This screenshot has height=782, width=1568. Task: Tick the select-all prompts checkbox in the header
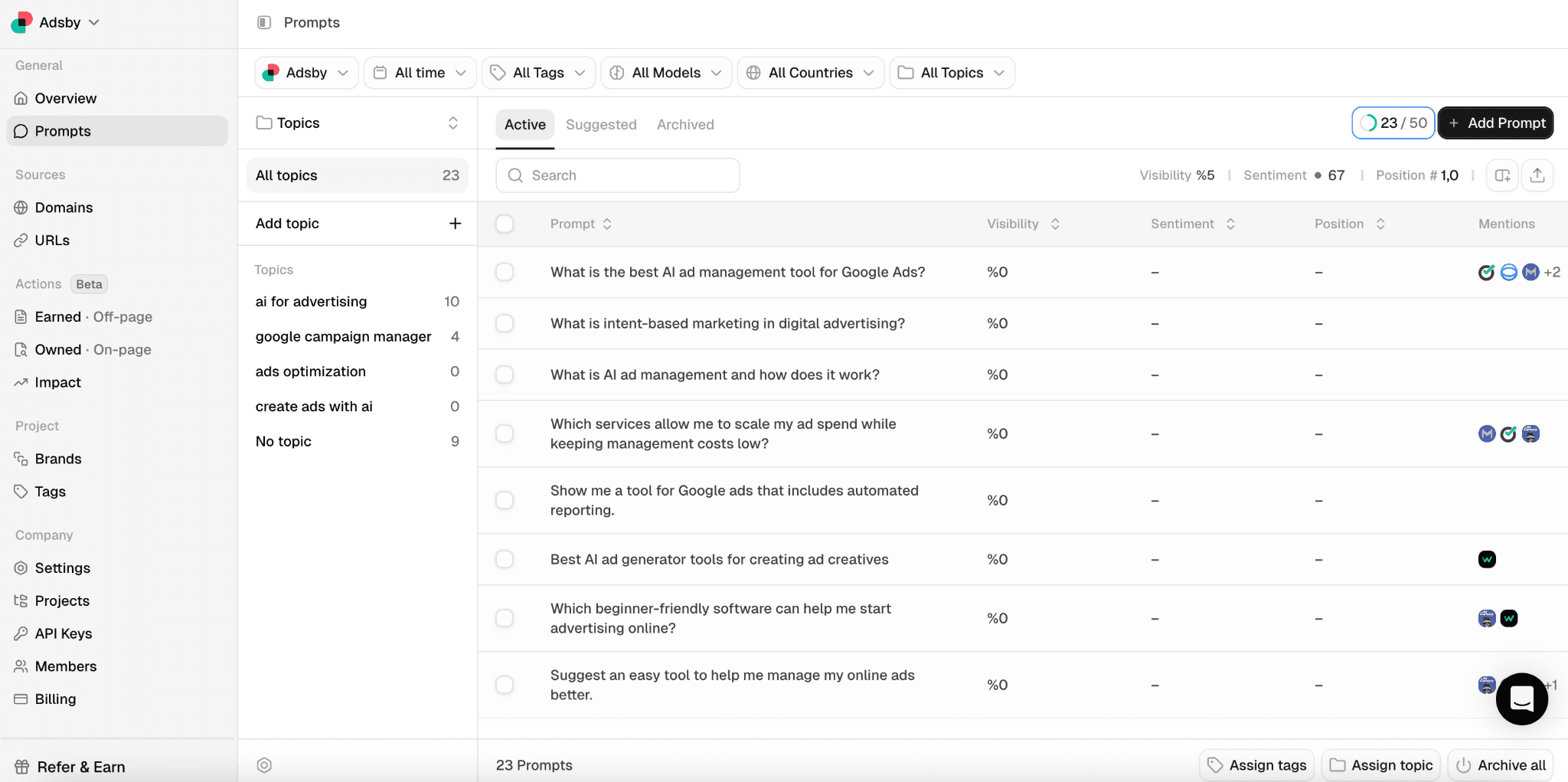[x=505, y=224]
